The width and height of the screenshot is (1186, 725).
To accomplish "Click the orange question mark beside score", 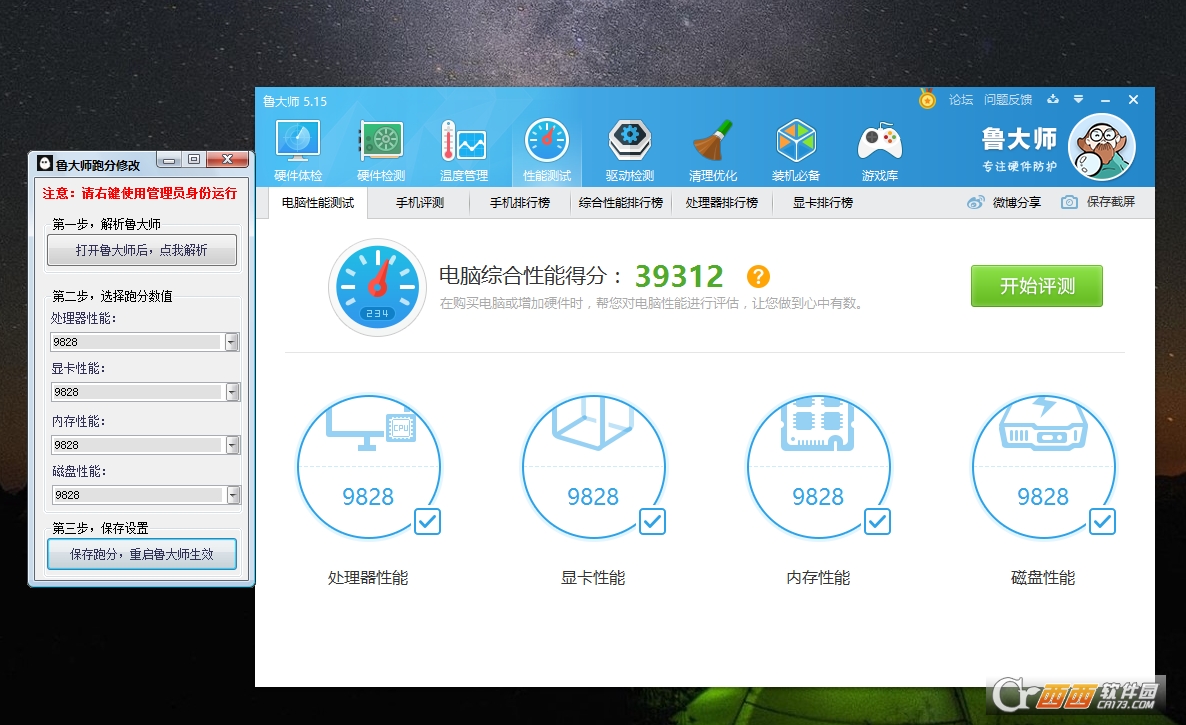I will tap(759, 277).
